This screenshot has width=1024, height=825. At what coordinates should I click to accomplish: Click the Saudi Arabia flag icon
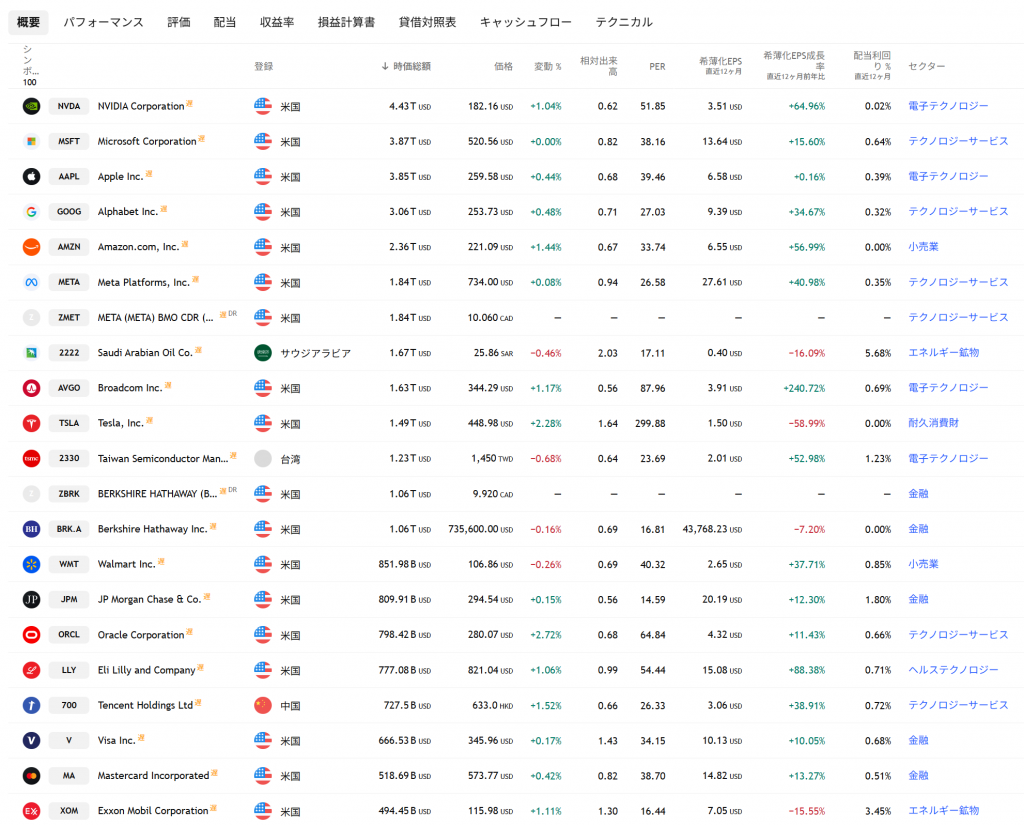263,353
